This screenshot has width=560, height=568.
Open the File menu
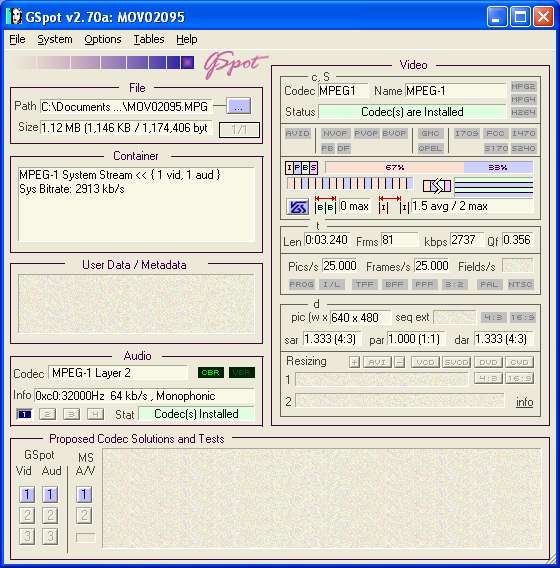point(17,39)
